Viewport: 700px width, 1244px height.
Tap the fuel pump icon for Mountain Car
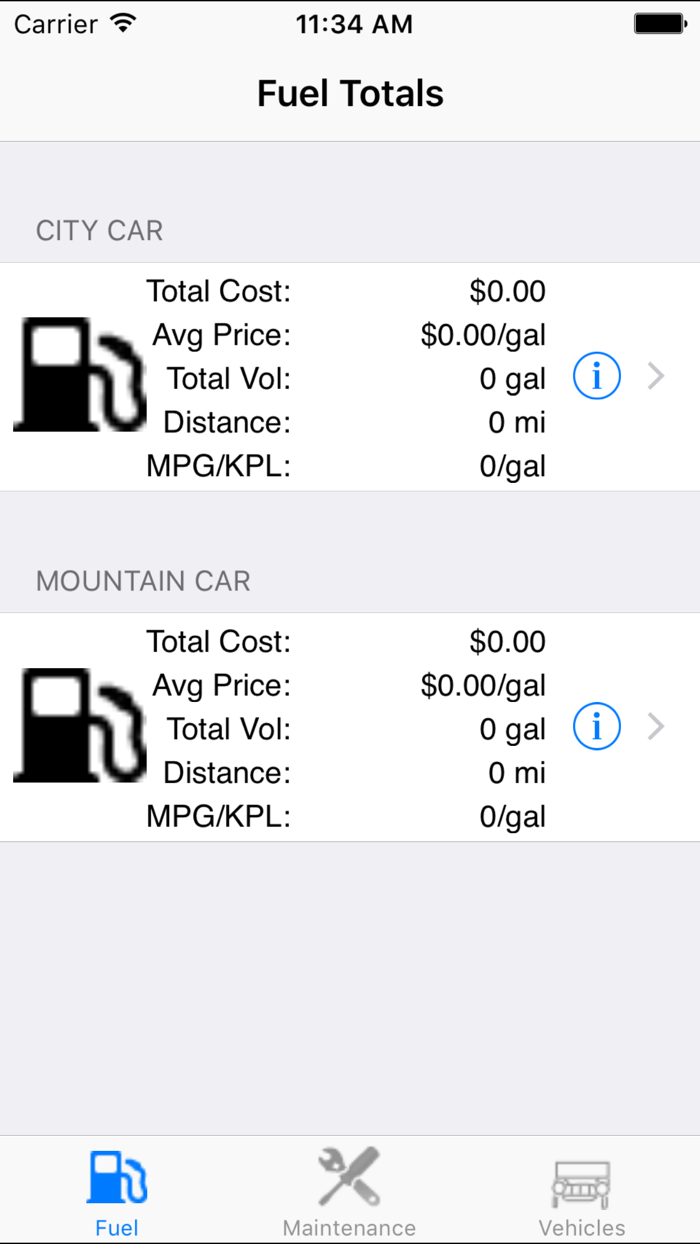(x=79, y=726)
